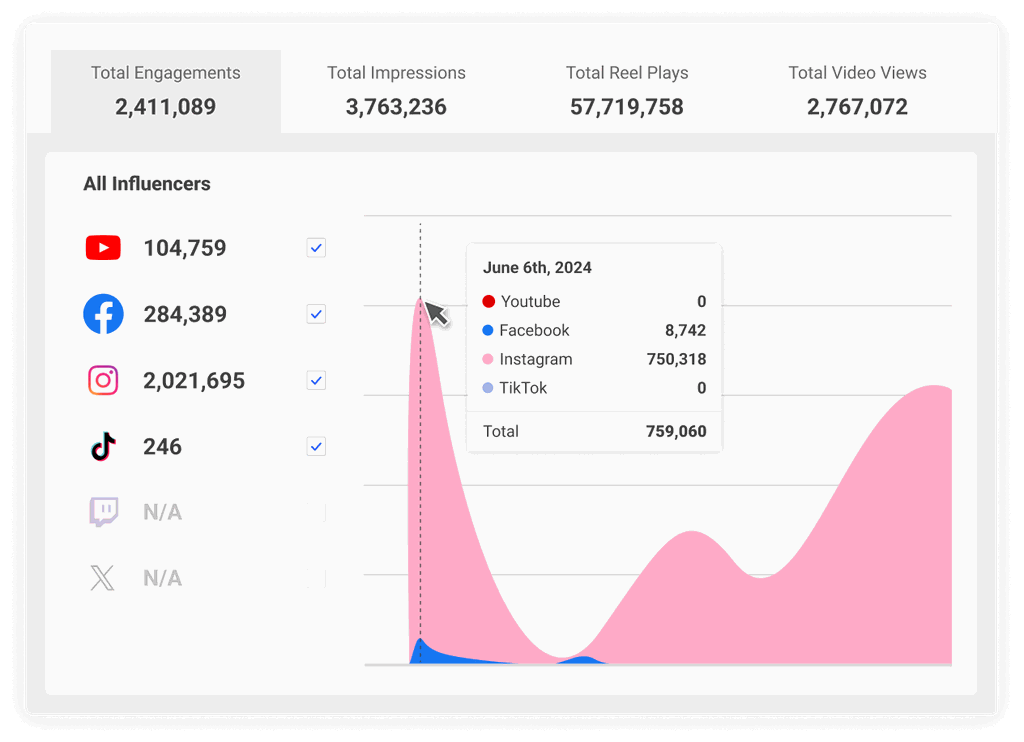The width and height of the screenshot is (1024, 742).
Task: Disable the Instagram series checkbox
Action: click(316, 381)
